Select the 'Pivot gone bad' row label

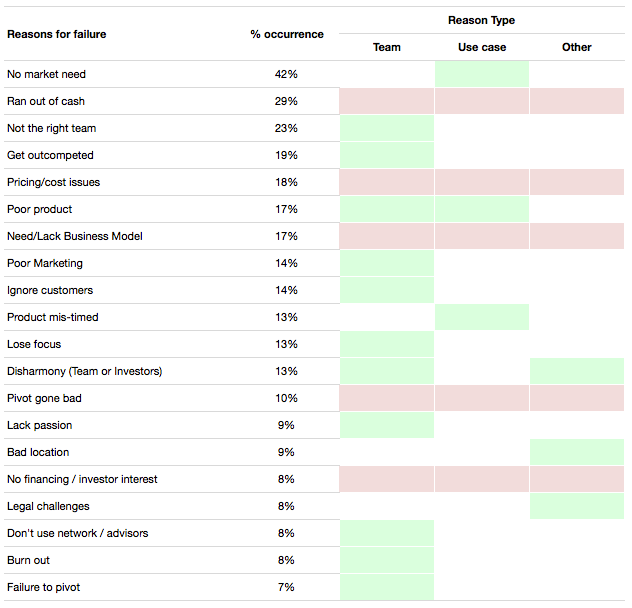point(44,398)
